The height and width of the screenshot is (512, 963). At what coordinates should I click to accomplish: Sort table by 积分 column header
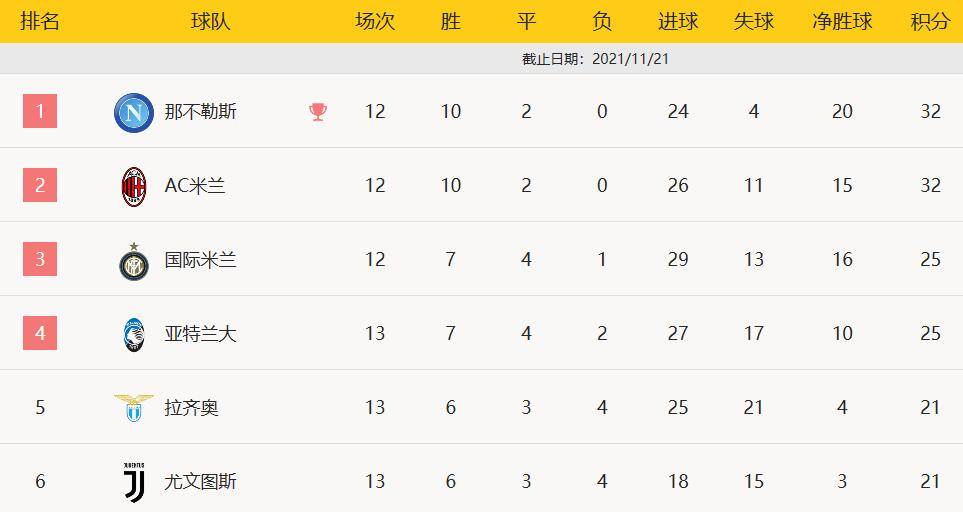[930, 21]
